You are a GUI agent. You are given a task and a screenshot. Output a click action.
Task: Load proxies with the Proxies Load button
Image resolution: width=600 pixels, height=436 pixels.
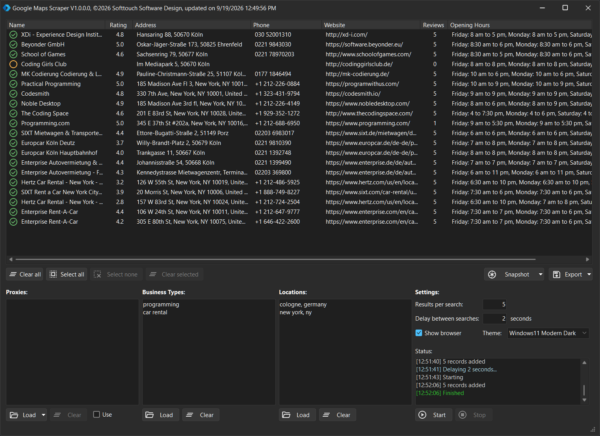coord(23,415)
